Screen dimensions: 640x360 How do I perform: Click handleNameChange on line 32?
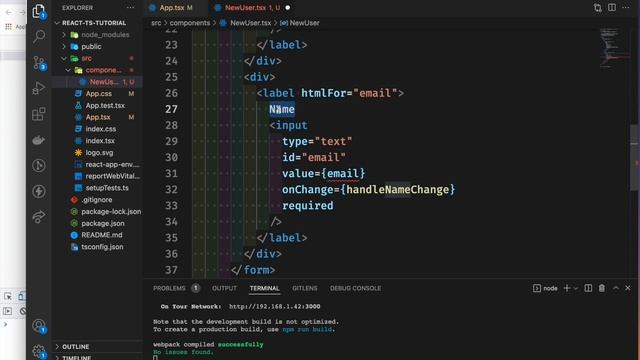pos(398,190)
